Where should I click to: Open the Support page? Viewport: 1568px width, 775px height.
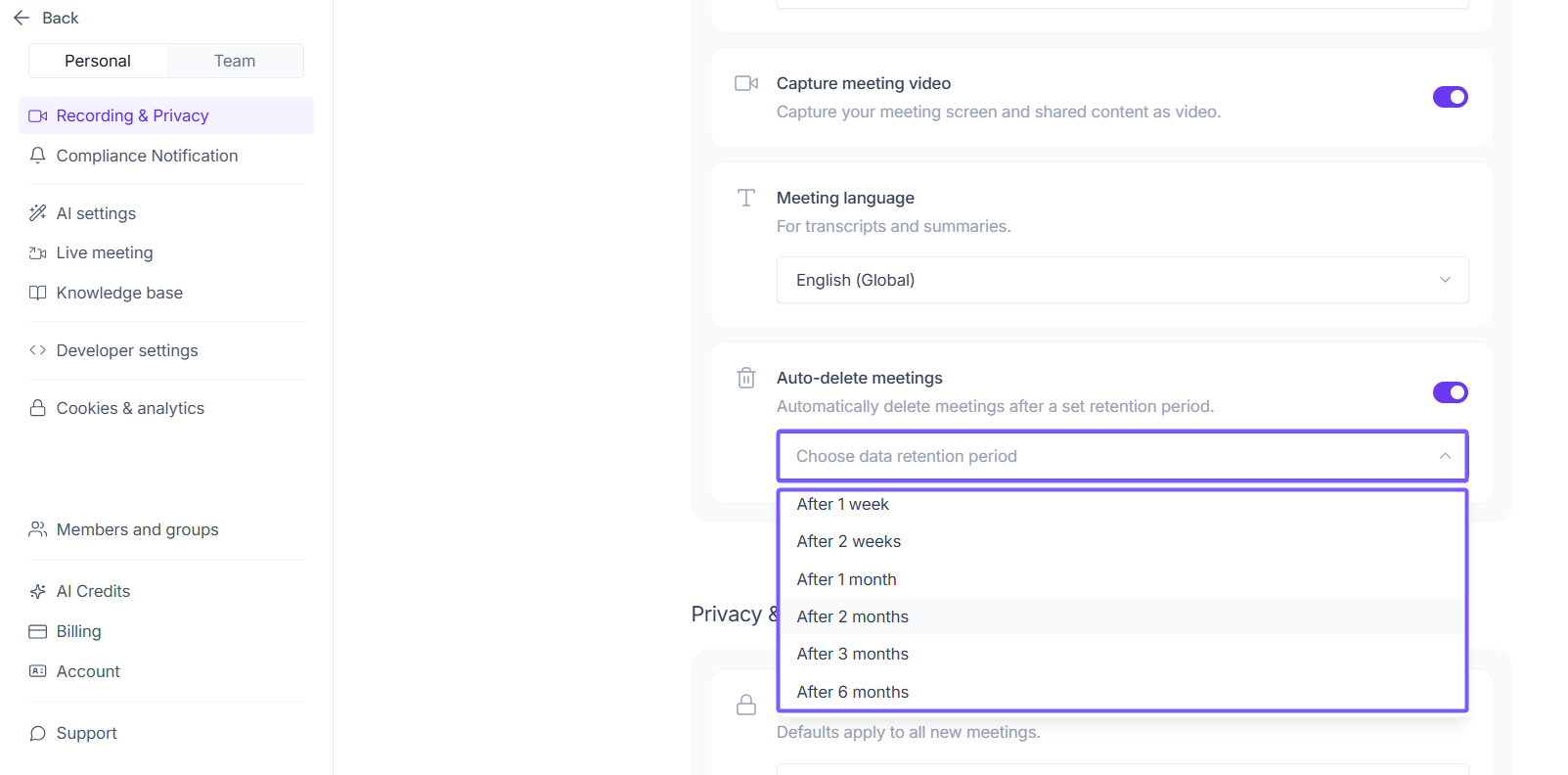86,733
